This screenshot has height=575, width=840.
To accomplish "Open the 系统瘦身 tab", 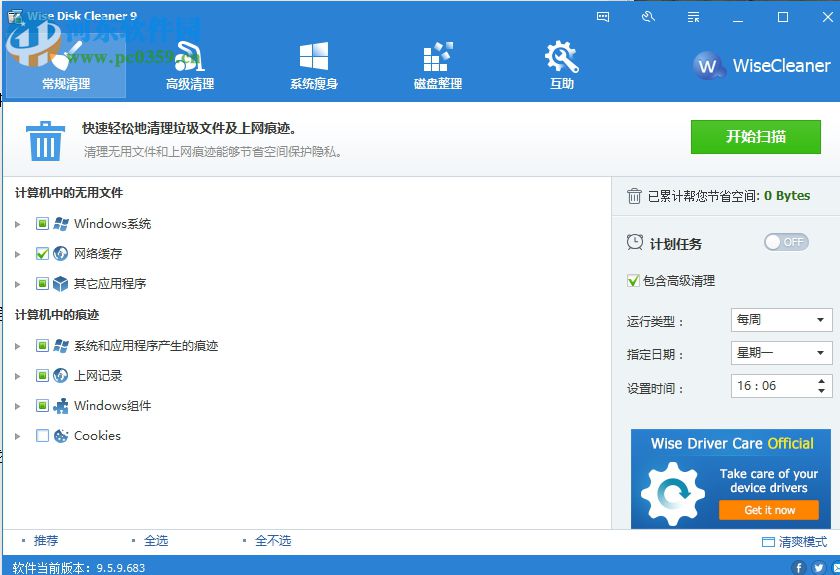I will [314, 66].
